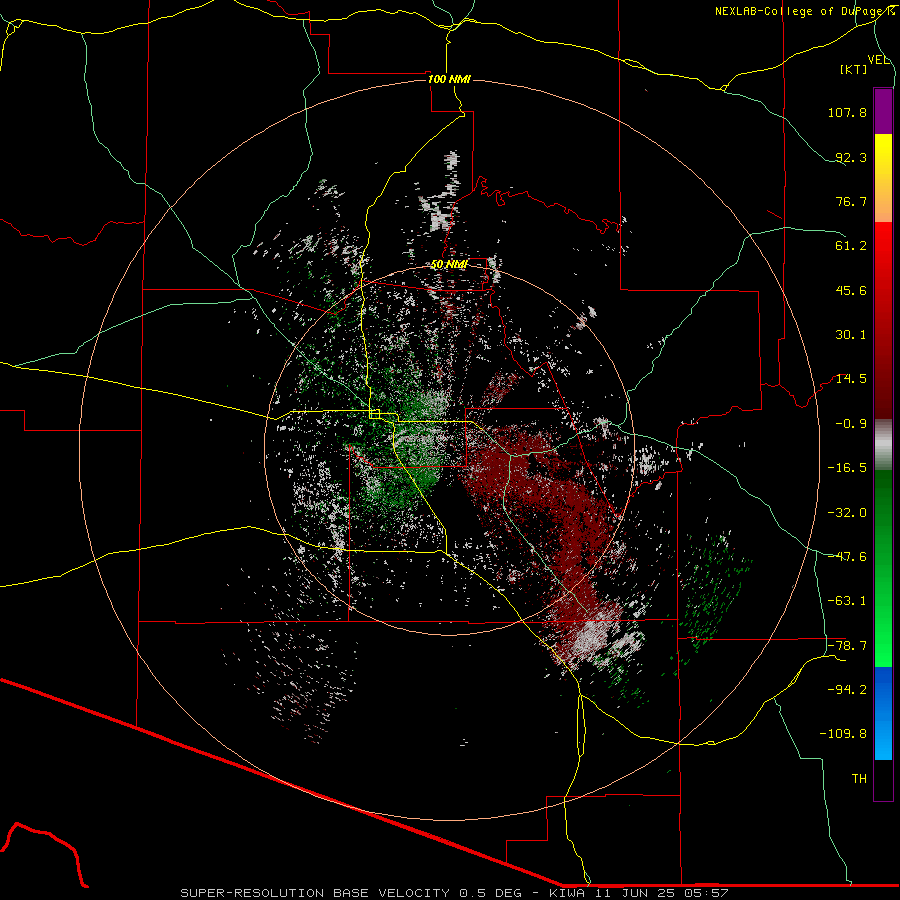Click the TH label on color bar
Screen dimensions: 900x900
click(859, 779)
